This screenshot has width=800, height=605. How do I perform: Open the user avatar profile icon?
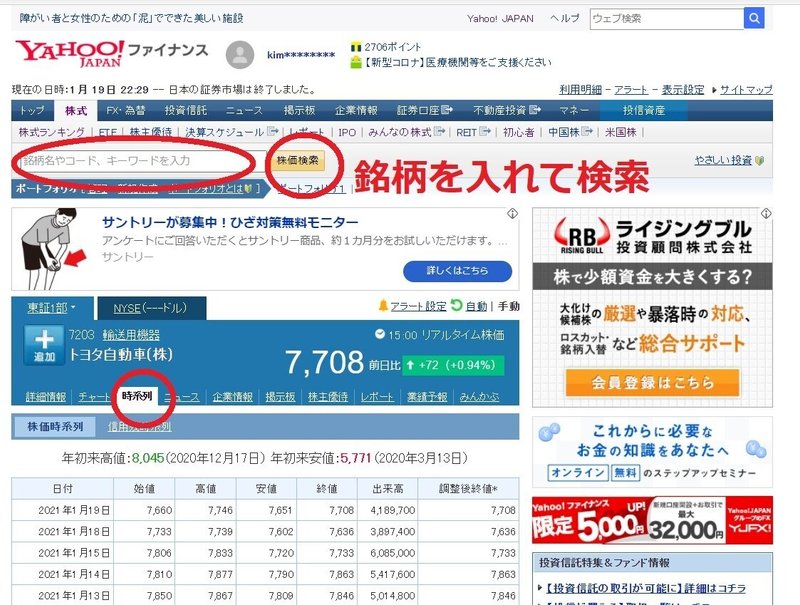(240, 55)
